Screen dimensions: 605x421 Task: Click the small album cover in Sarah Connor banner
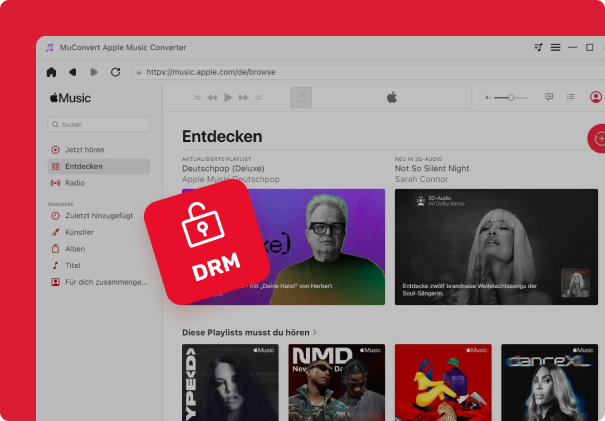(x=575, y=283)
